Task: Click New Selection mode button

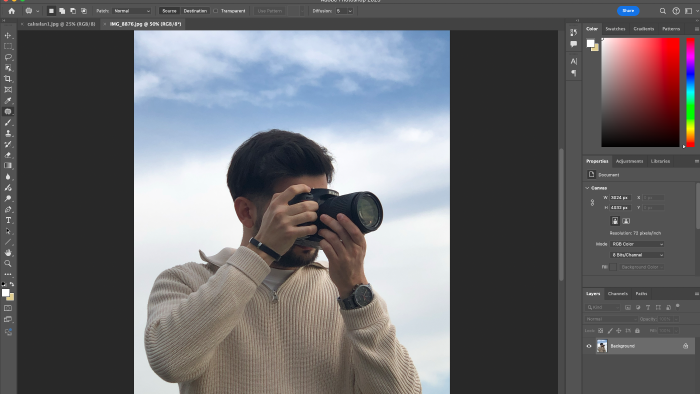Action: [x=51, y=11]
